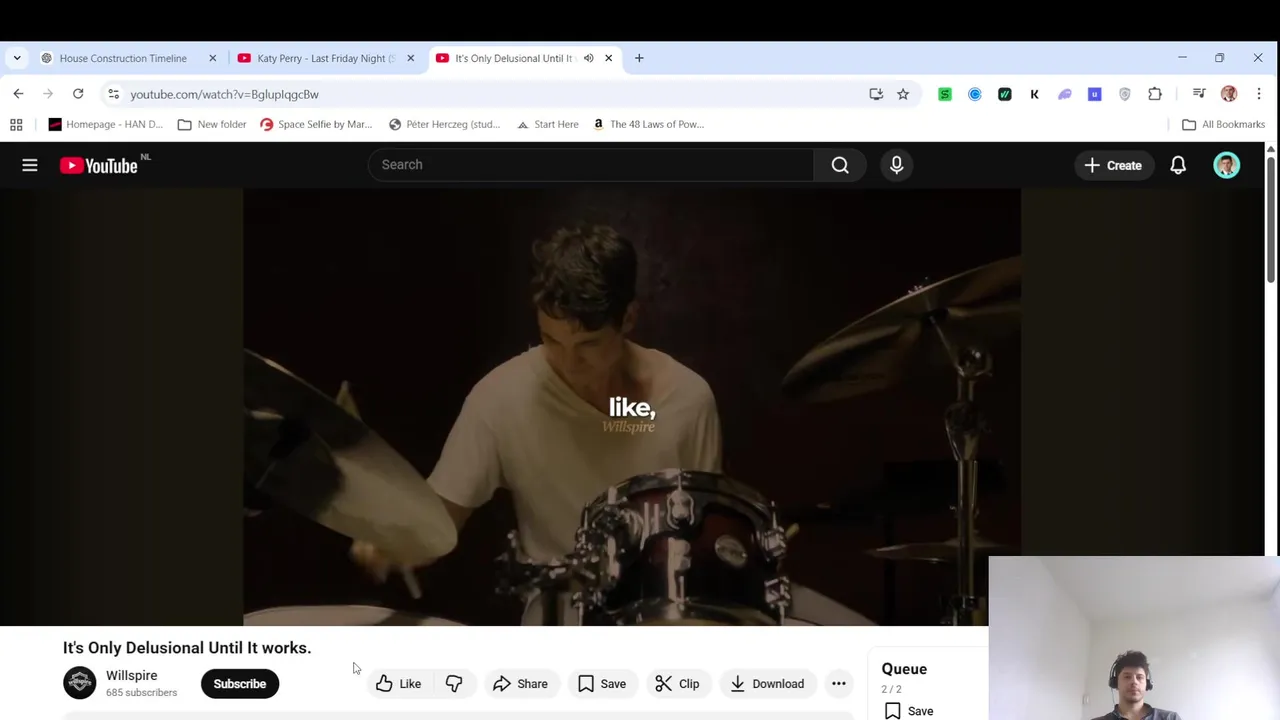Open the dark green checkmark extension
The width and height of the screenshot is (1280, 720).
tap(1005, 94)
